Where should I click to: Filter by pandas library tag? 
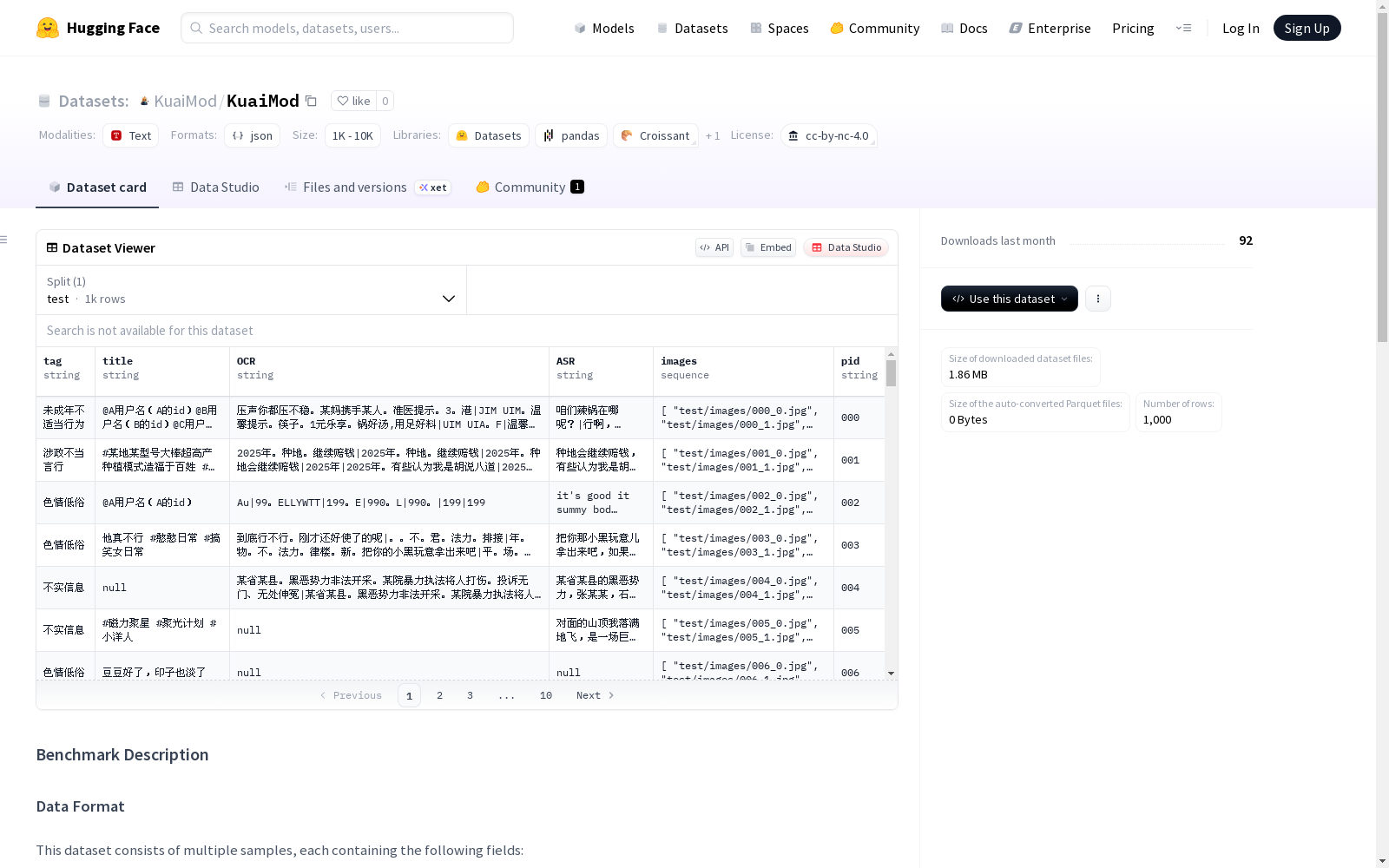[x=571, y=135]
